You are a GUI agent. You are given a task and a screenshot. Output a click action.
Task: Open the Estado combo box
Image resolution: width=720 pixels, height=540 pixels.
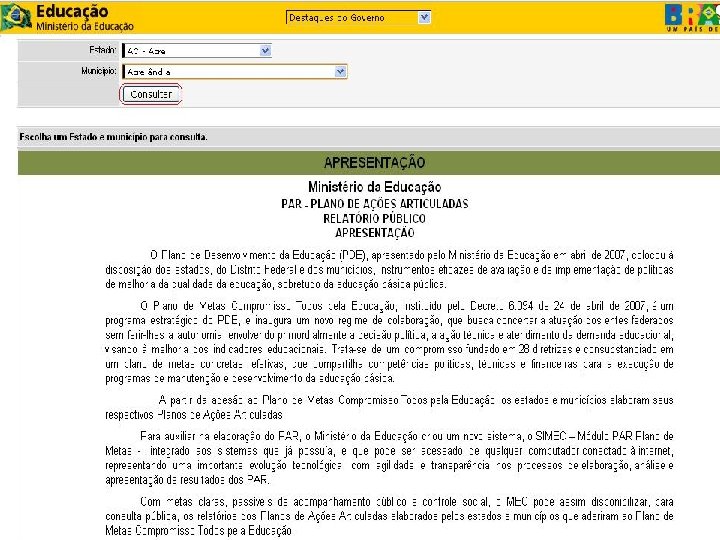click(x=197, y=51)
